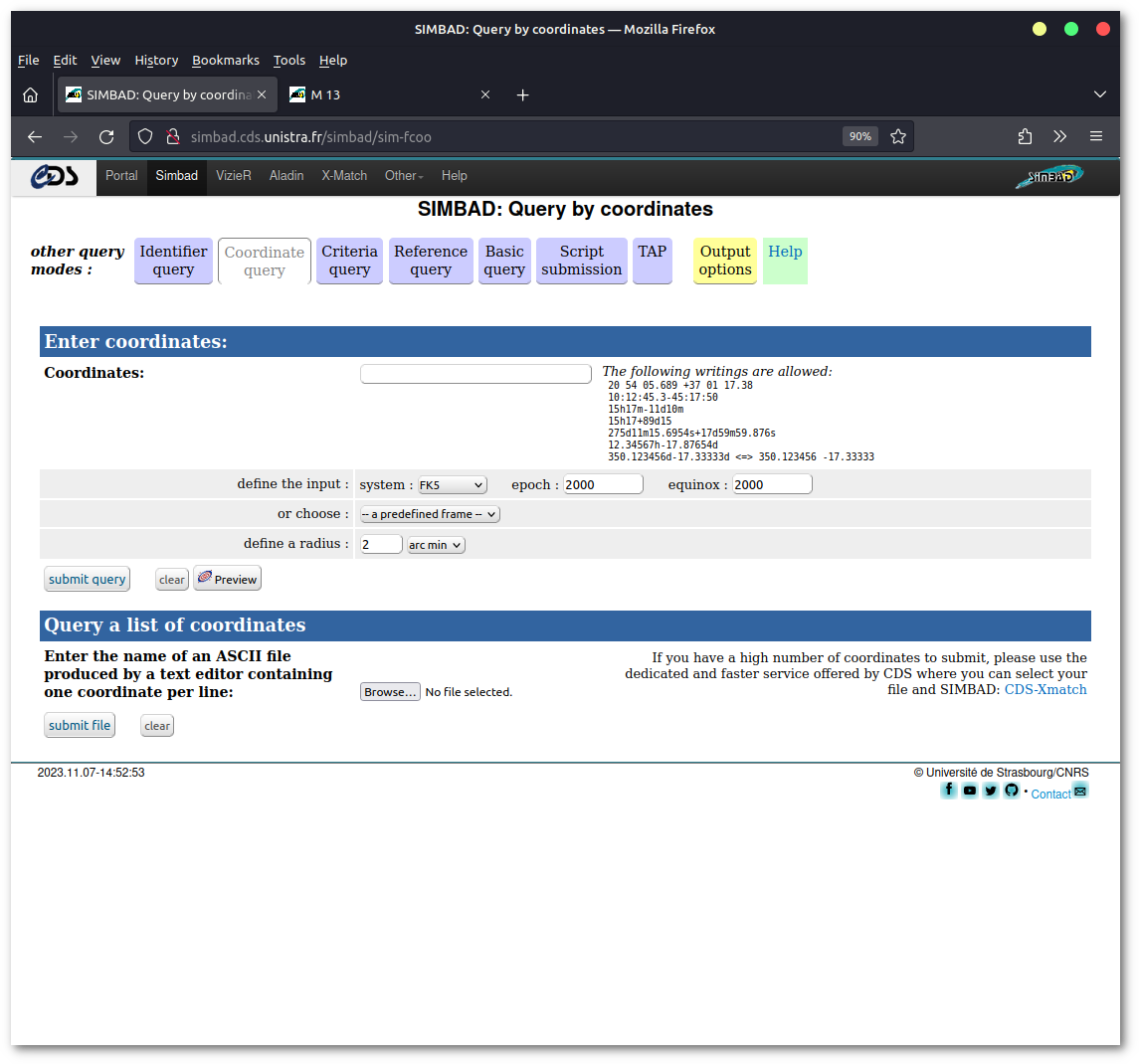The image size is (1139, 1064).
Task: Clear the file list form
Action: point(157,726)
